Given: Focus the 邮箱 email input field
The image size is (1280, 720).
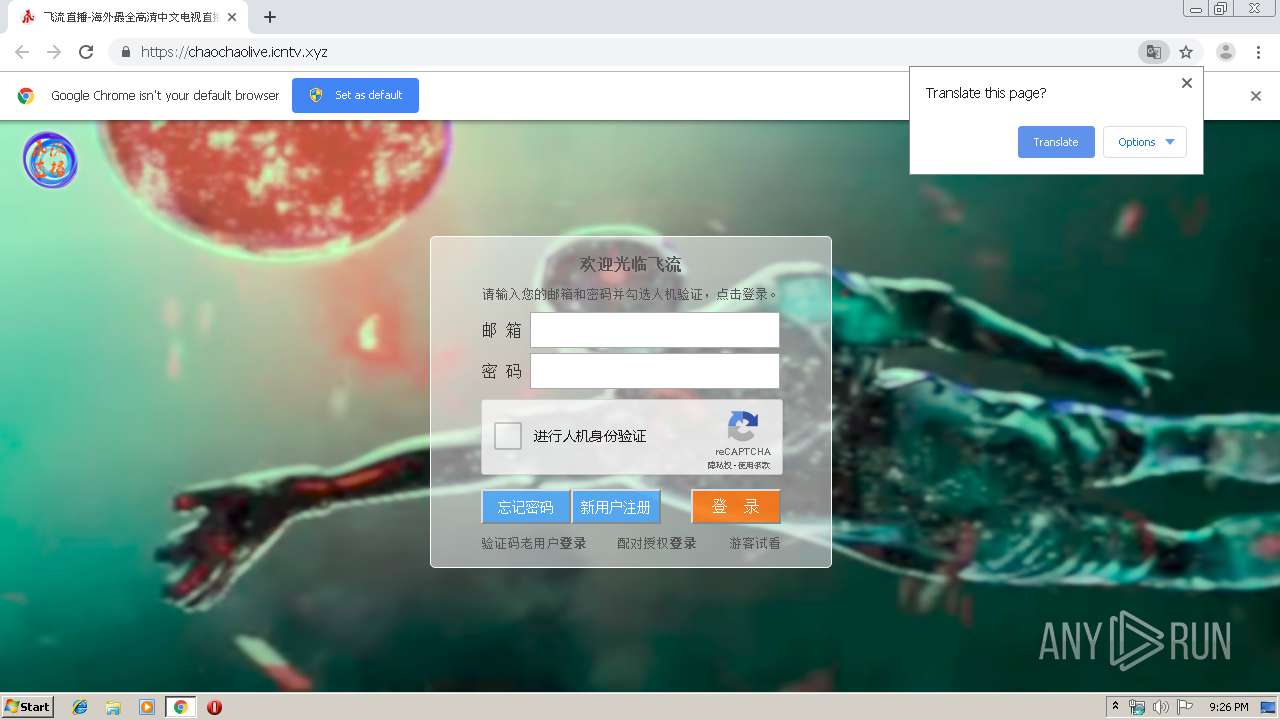Looking at the screenshot, I should pos(655,330).
